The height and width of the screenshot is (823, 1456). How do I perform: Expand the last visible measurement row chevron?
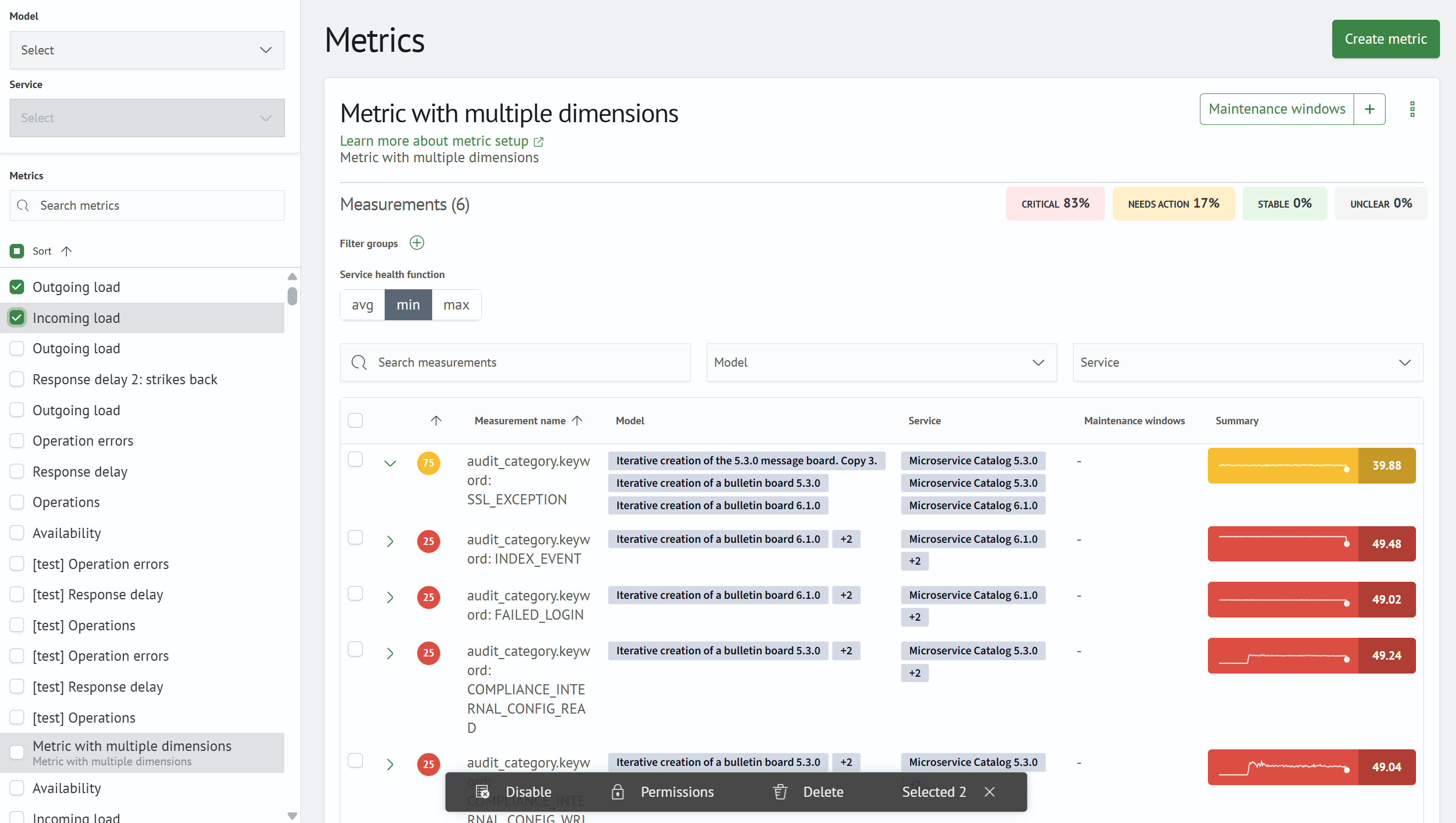pos(390,765)
